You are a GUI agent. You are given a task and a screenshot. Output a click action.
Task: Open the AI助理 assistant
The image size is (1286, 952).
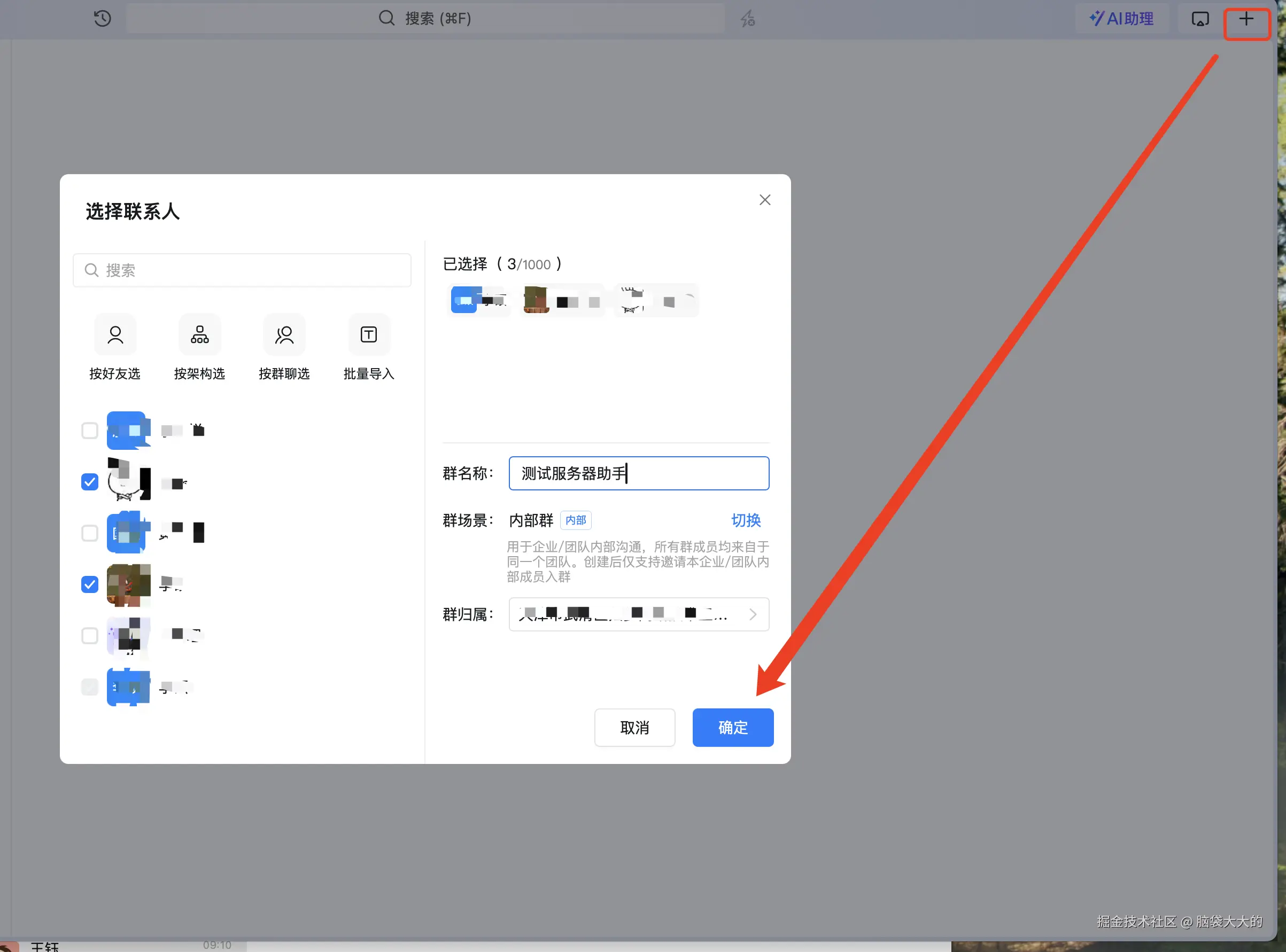[x=1121, y=19]
